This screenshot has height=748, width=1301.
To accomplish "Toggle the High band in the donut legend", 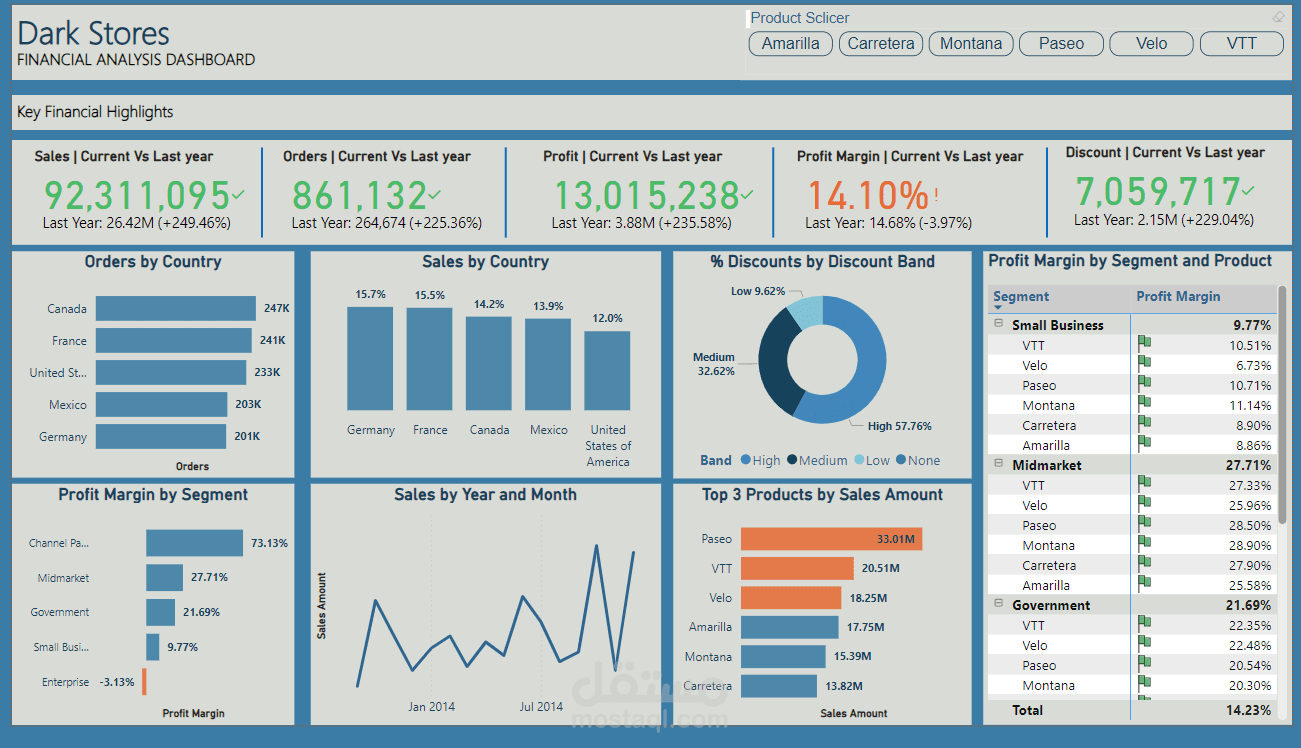I will coord(757,460).
